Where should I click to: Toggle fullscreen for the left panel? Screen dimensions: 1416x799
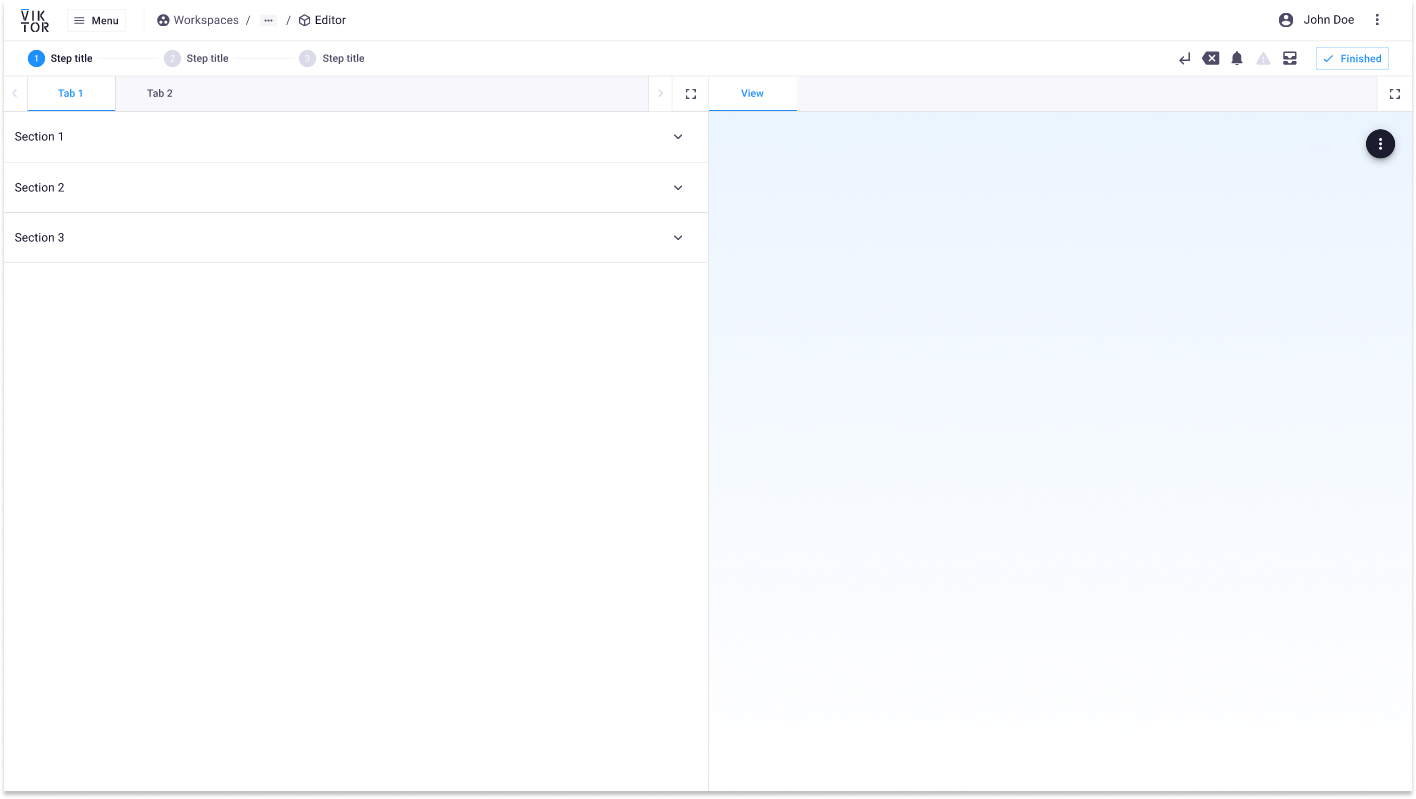click(x=691, y=94)
